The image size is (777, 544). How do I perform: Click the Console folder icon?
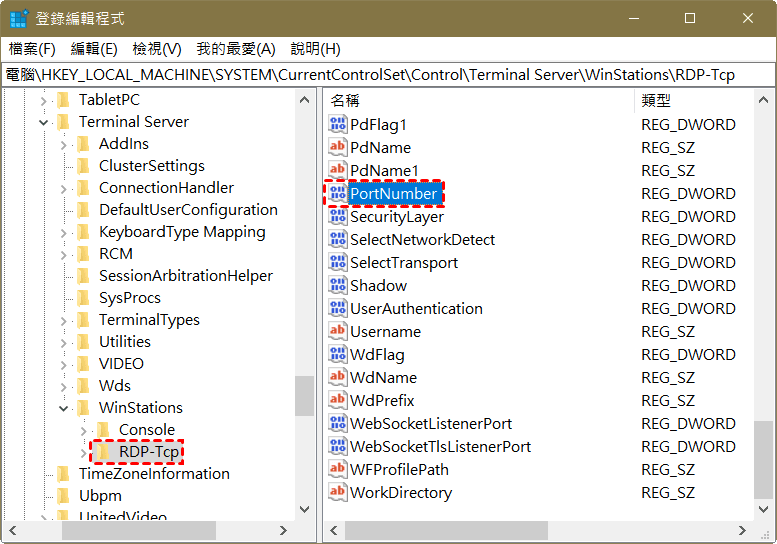tap(103, 430)
